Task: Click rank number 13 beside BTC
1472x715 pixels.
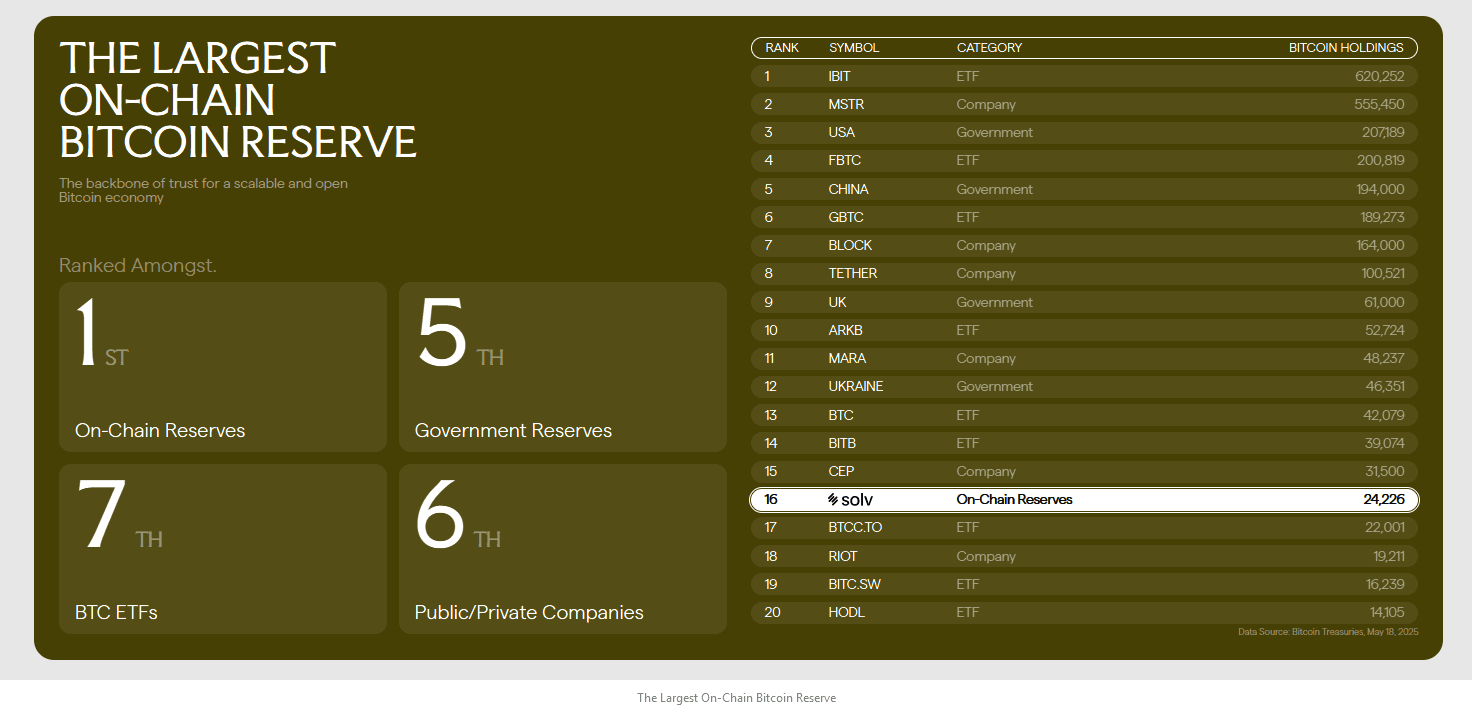Action: pyautogui.click(x=770, y=415)
